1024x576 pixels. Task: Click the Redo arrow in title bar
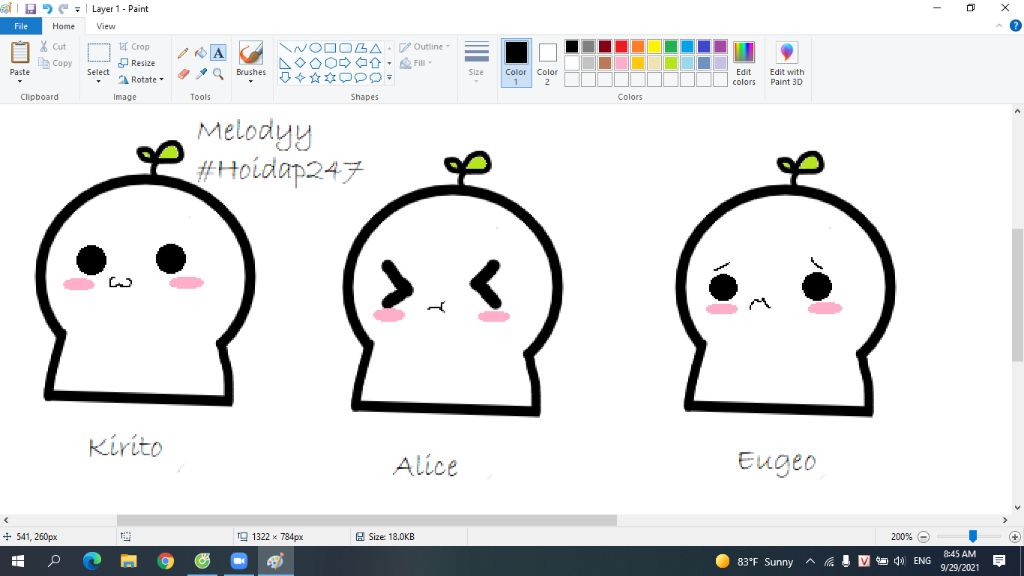63,8
